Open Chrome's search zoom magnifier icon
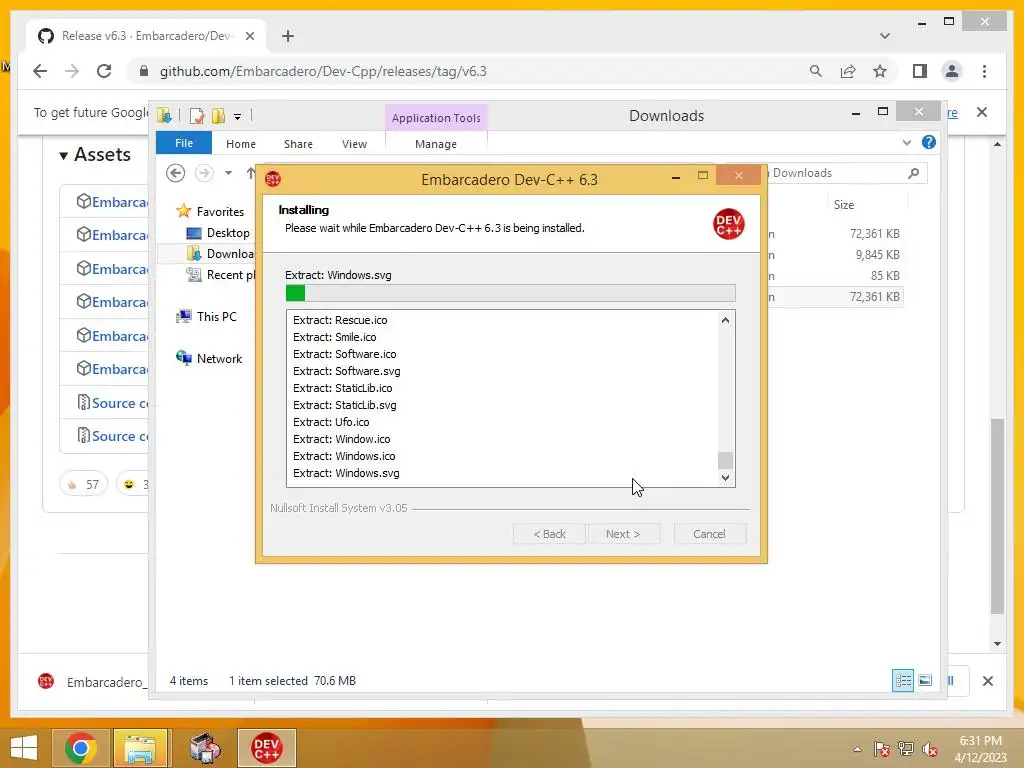 pyautogui.click(x=816, y=71)
